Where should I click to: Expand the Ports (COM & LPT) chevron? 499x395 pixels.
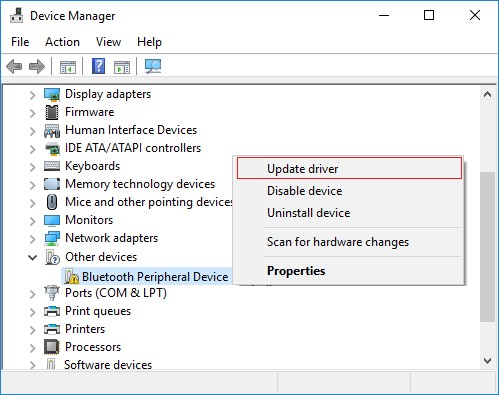[x=32, y=294]
